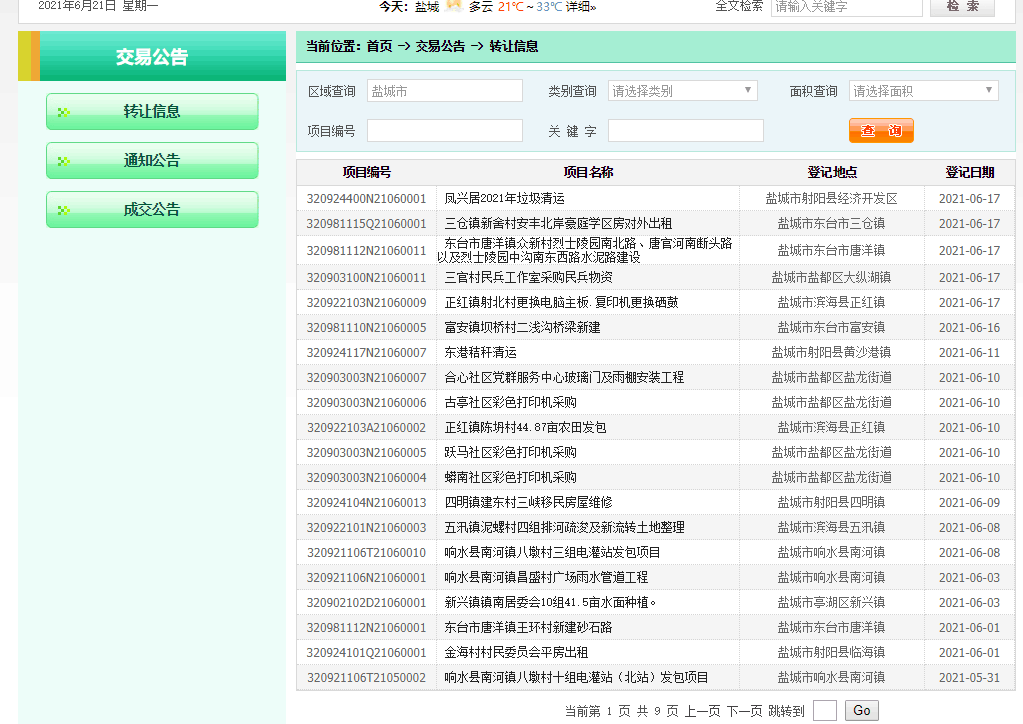Click the green icon on 成交公告 button
This screenshot has height=724, width=1023.
point(64,210)
